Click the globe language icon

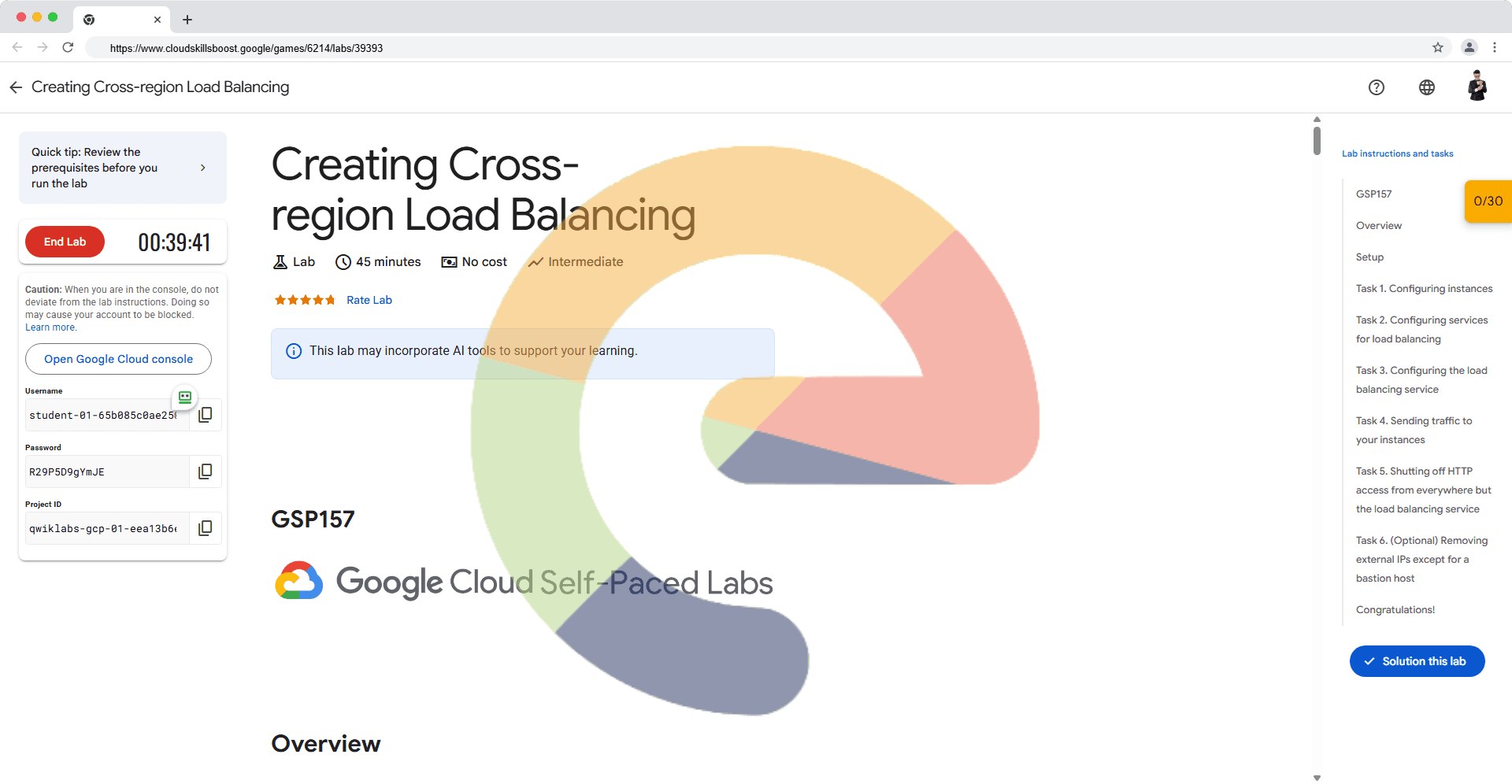pos(1426,87)
